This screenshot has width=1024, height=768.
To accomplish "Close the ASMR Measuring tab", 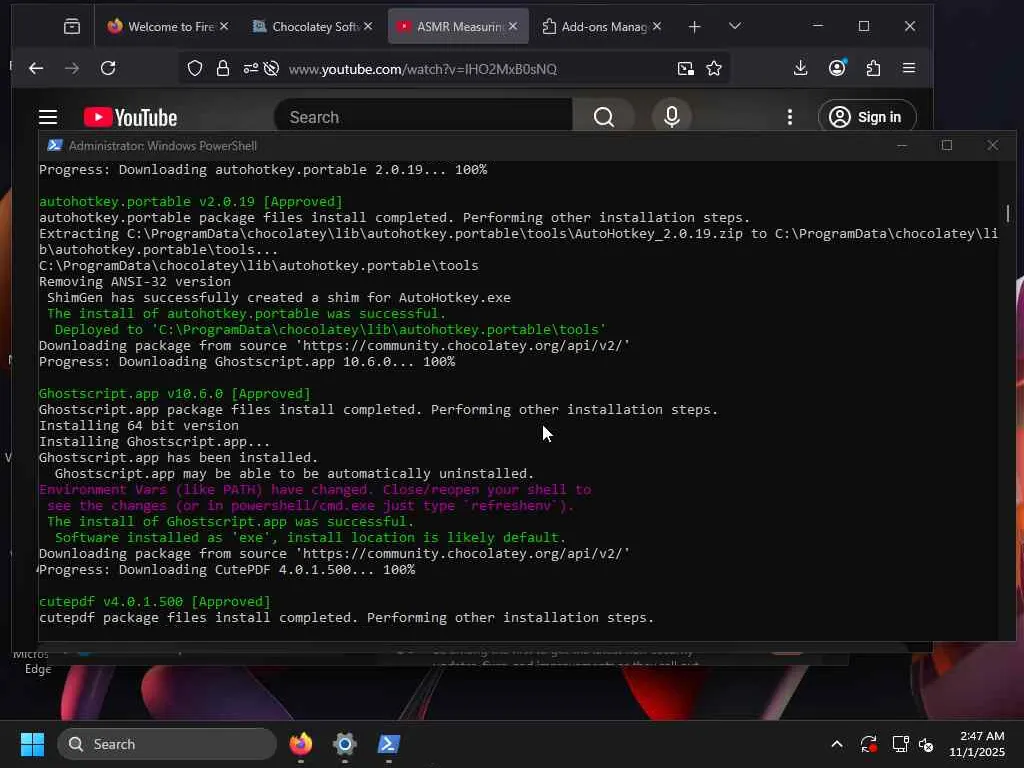I will (513, 26).
